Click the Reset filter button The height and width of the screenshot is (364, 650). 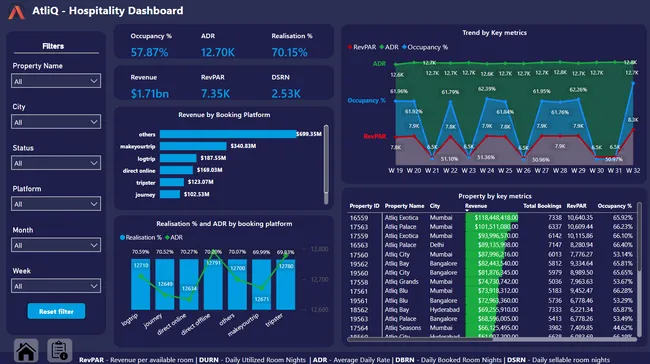[56, 311]
